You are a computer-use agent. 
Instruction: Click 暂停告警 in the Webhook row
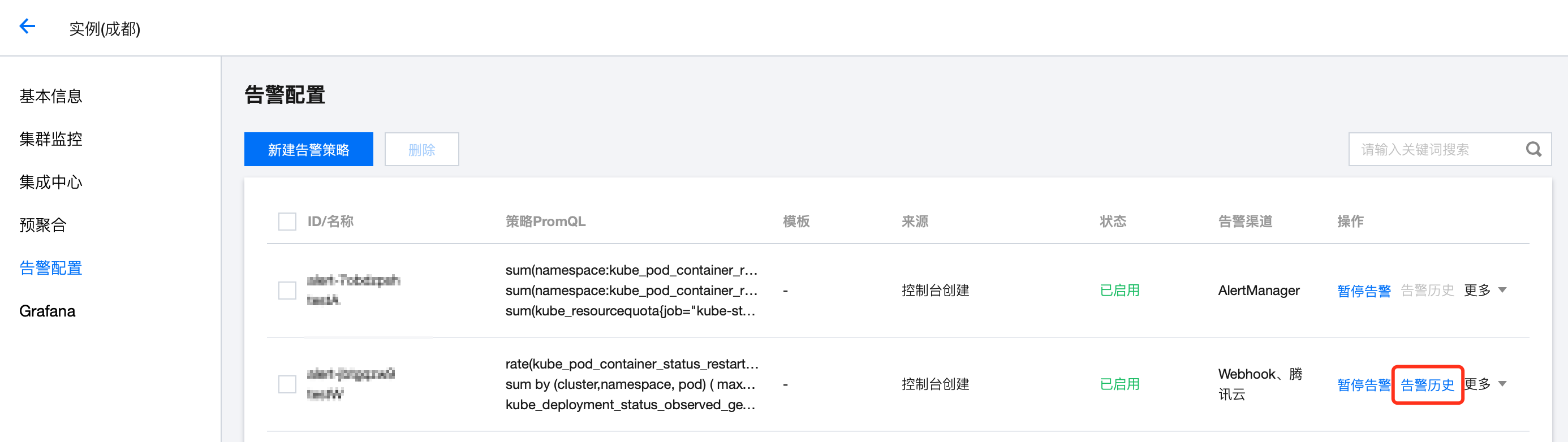coord(1363,385)
